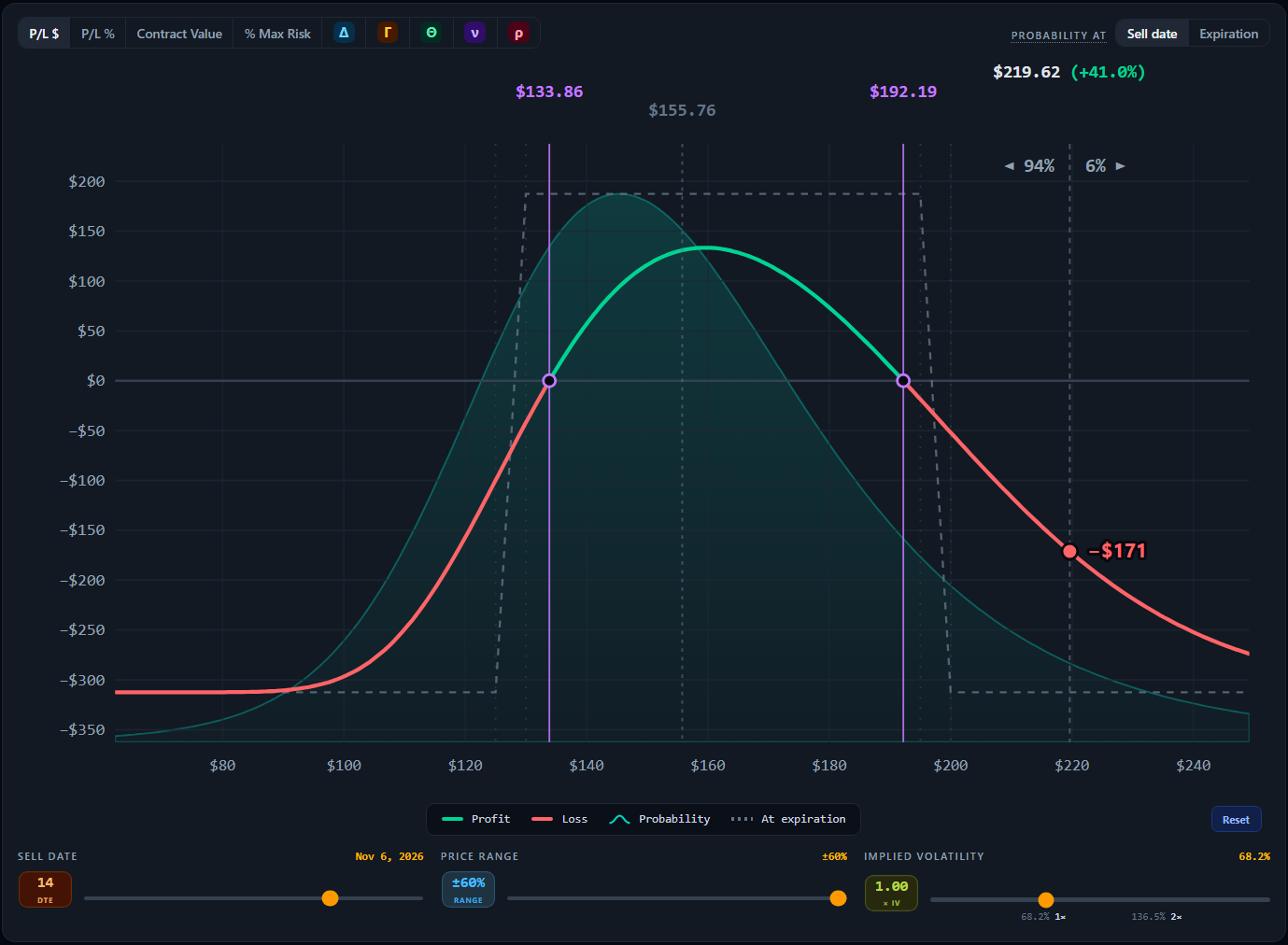Click the Implied Volatility slider handle
Viewport: 1288px width, 945px height.
point(1046,900)
